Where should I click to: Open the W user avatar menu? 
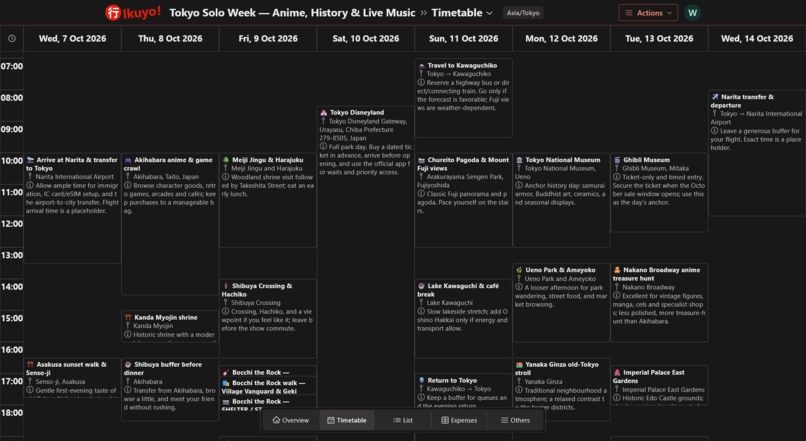tap(692, 13)
